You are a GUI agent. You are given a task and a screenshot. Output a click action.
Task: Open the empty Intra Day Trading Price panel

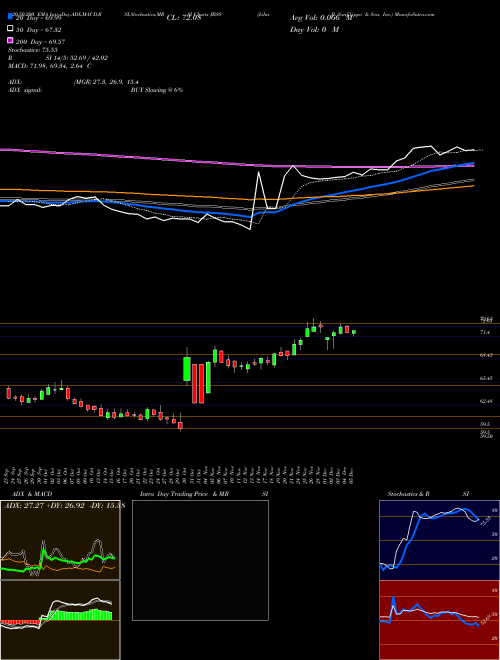200,560
